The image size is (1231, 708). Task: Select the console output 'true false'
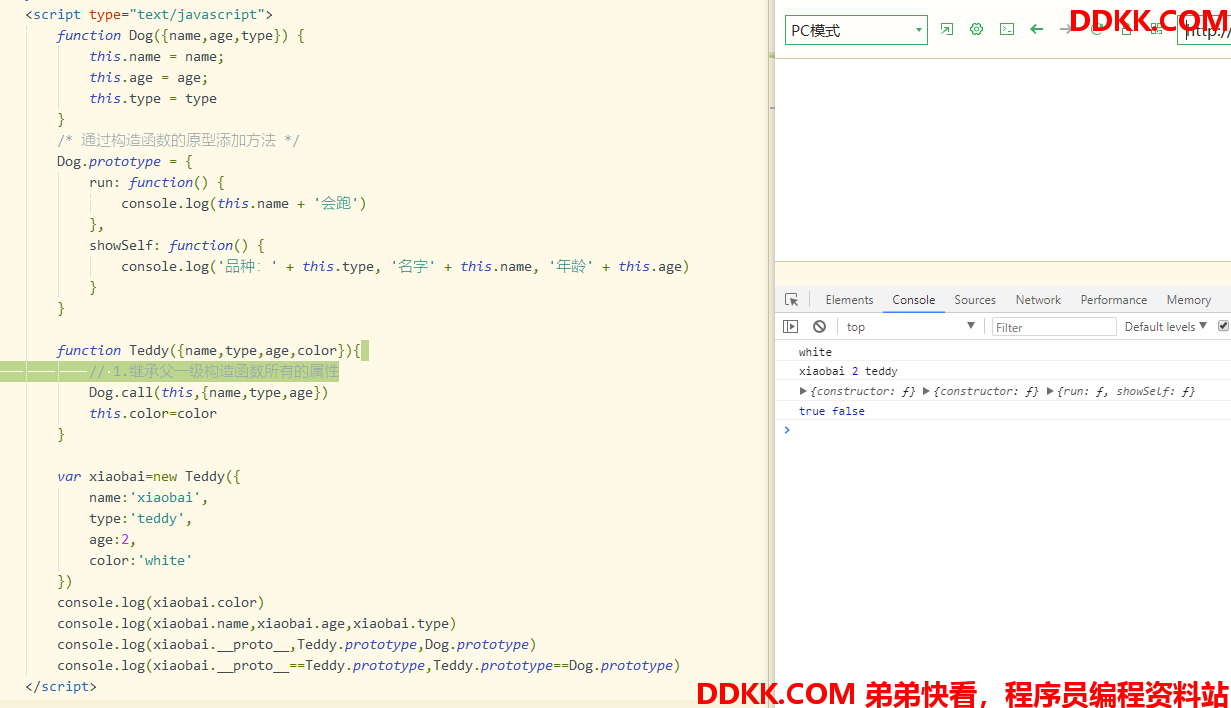832,411
